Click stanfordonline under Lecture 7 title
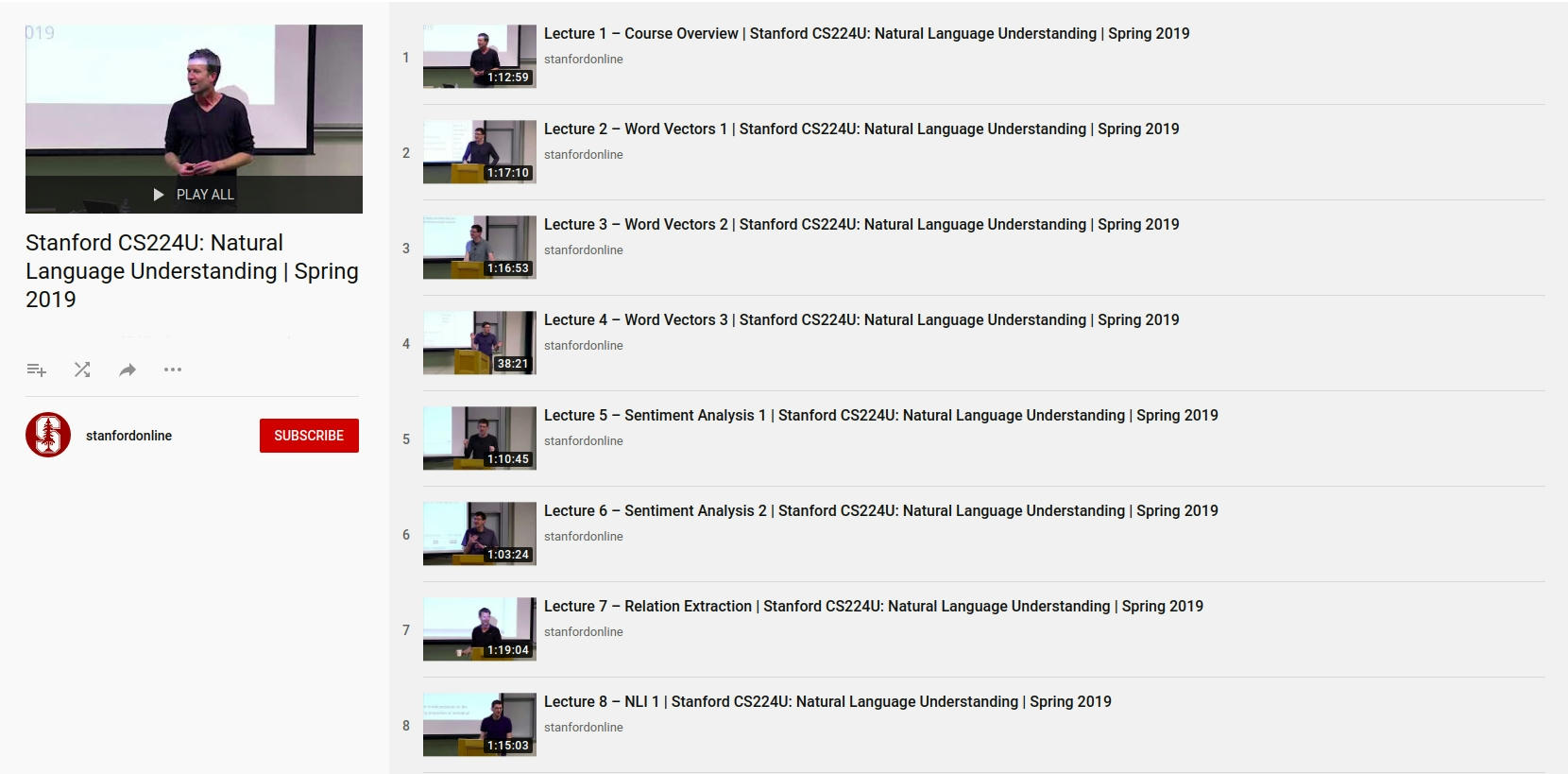 (x=583, y=631)
